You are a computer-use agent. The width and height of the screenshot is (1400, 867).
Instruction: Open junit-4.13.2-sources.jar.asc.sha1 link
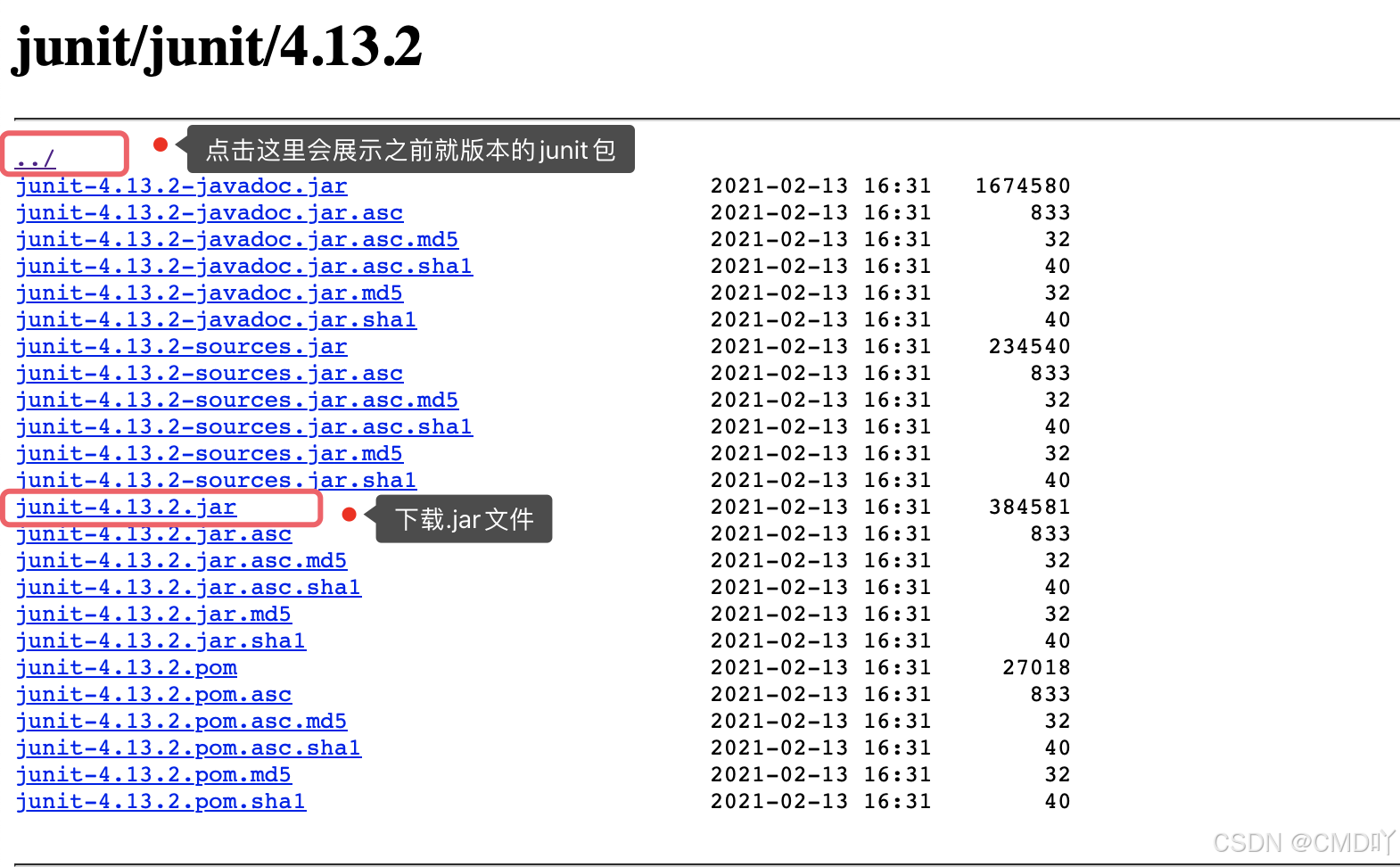point(244,427)
